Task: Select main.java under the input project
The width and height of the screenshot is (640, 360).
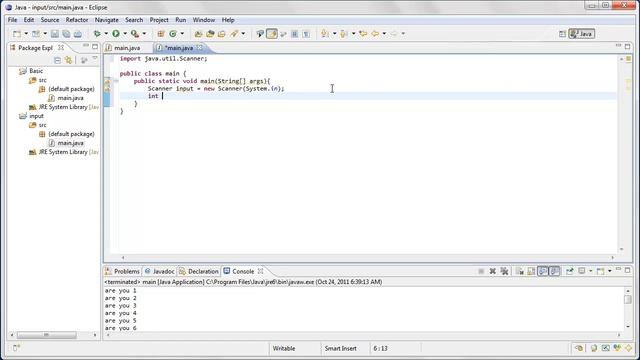Action: [70, 143]
